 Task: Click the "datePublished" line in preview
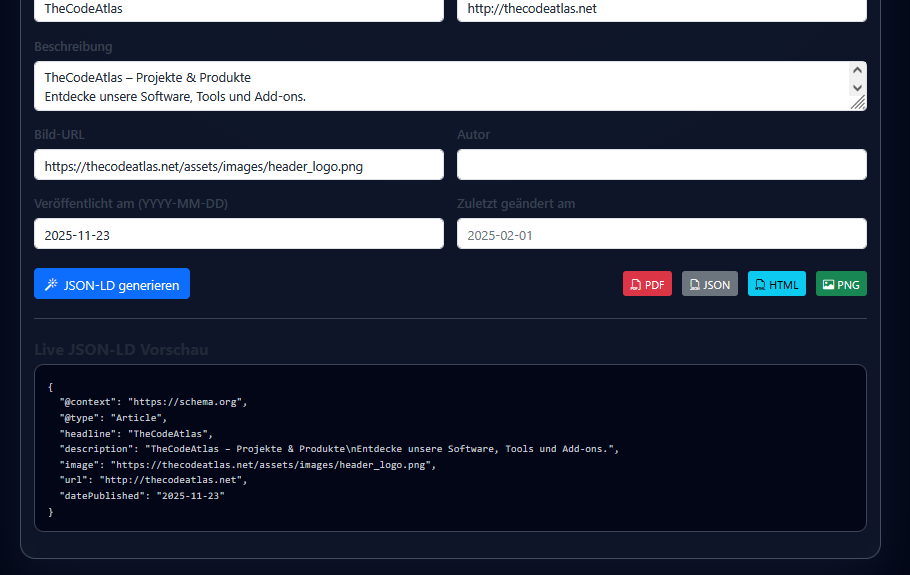coord(142,496)
